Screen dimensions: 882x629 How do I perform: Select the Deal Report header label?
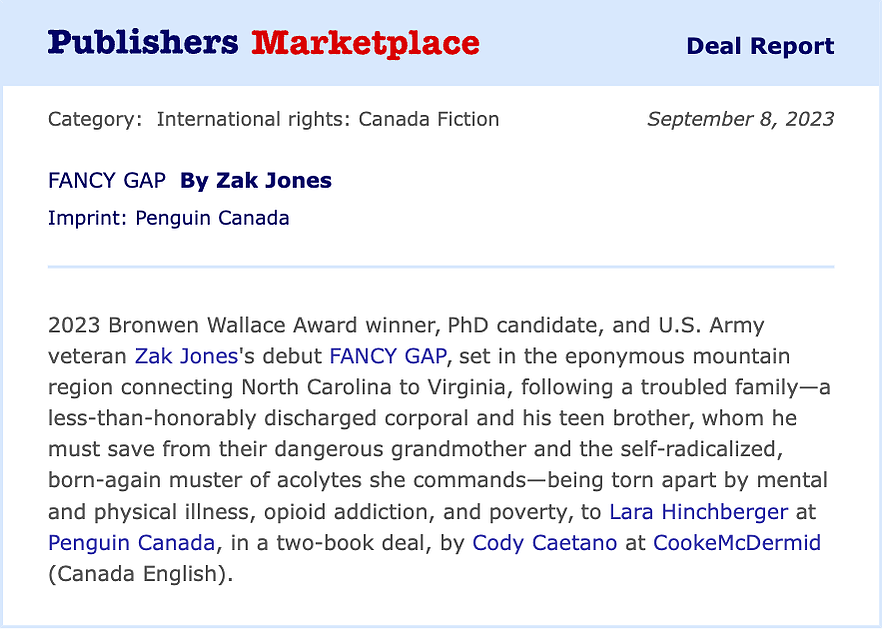tap(760, 46)
